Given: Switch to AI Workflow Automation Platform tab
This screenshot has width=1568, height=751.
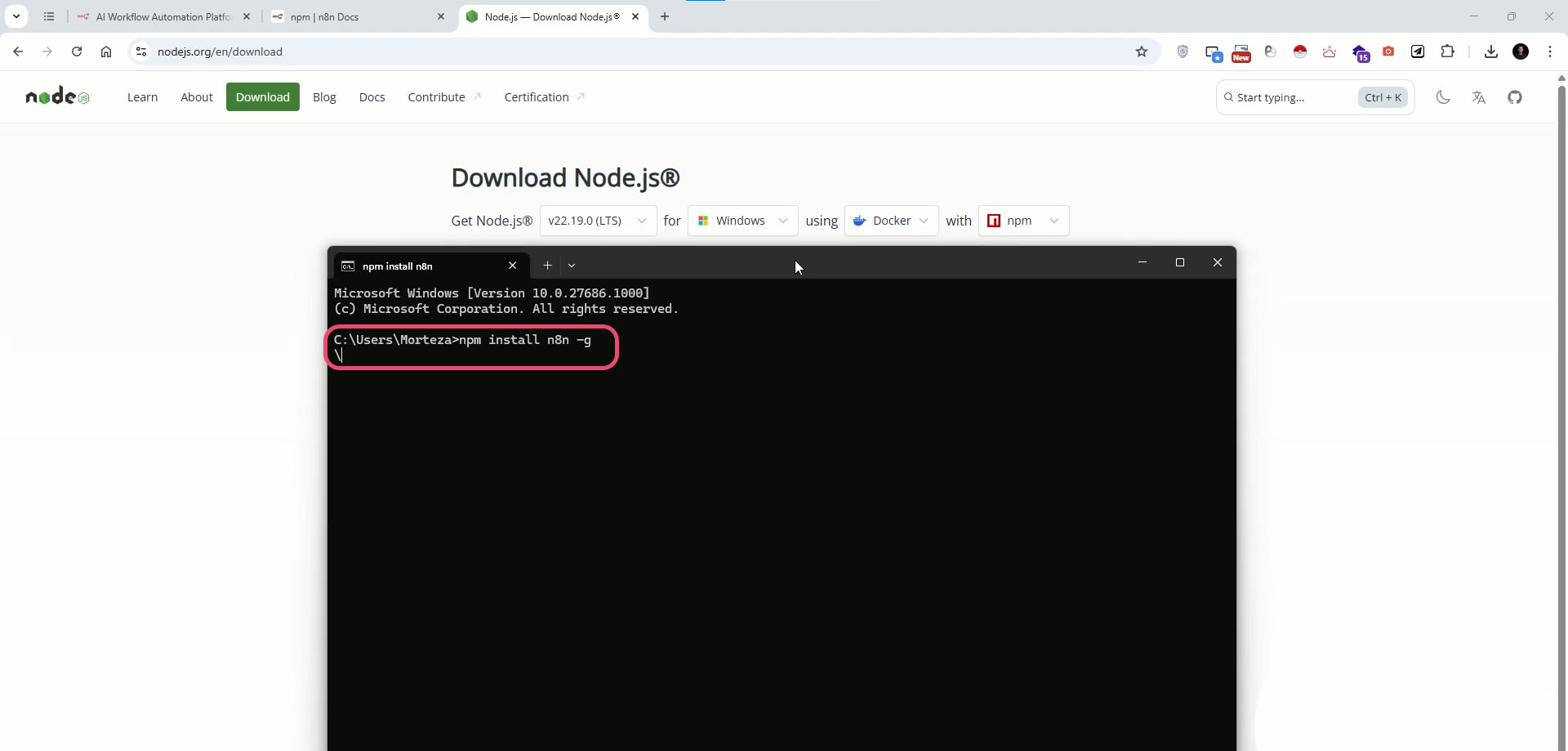Looking at the screenshot, I should point(164,16).
